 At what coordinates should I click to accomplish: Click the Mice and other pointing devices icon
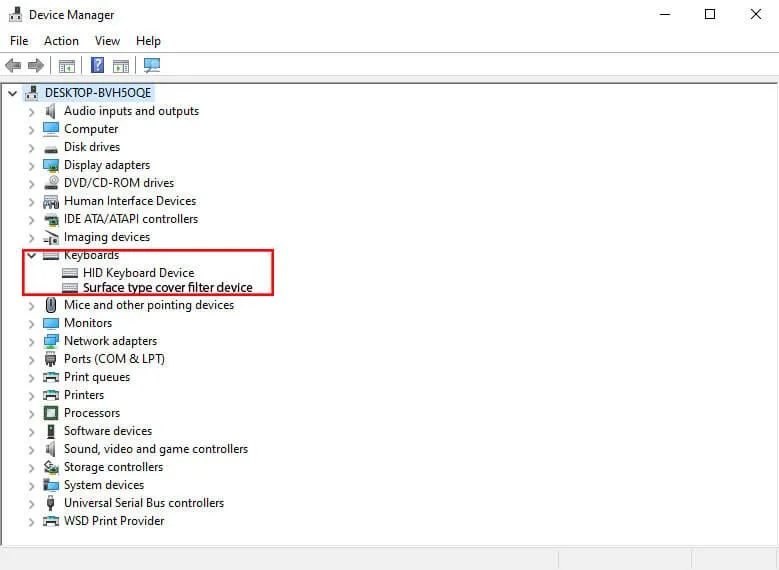point(51,305)
